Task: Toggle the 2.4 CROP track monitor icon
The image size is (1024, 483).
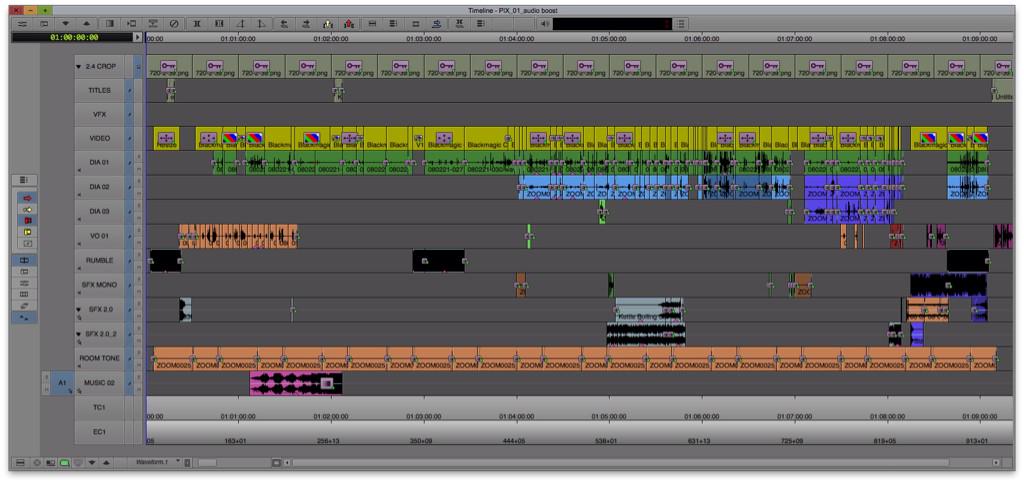Action: [x=138, y=66]
